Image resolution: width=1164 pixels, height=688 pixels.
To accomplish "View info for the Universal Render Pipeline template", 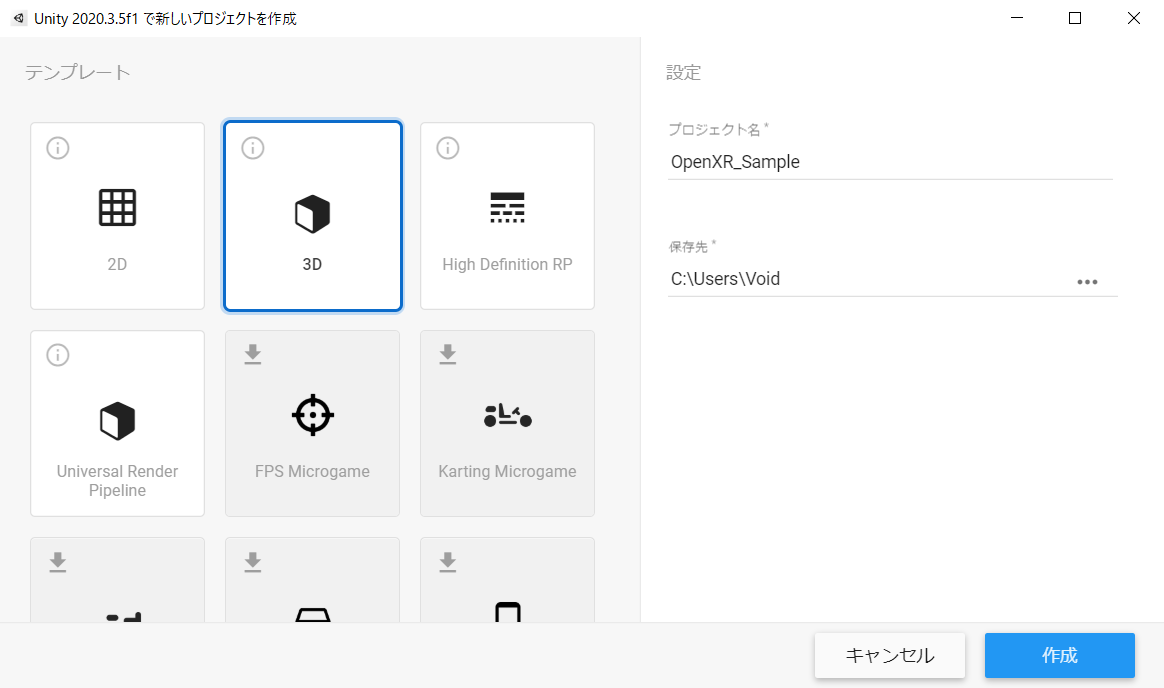I will (57, 354).
